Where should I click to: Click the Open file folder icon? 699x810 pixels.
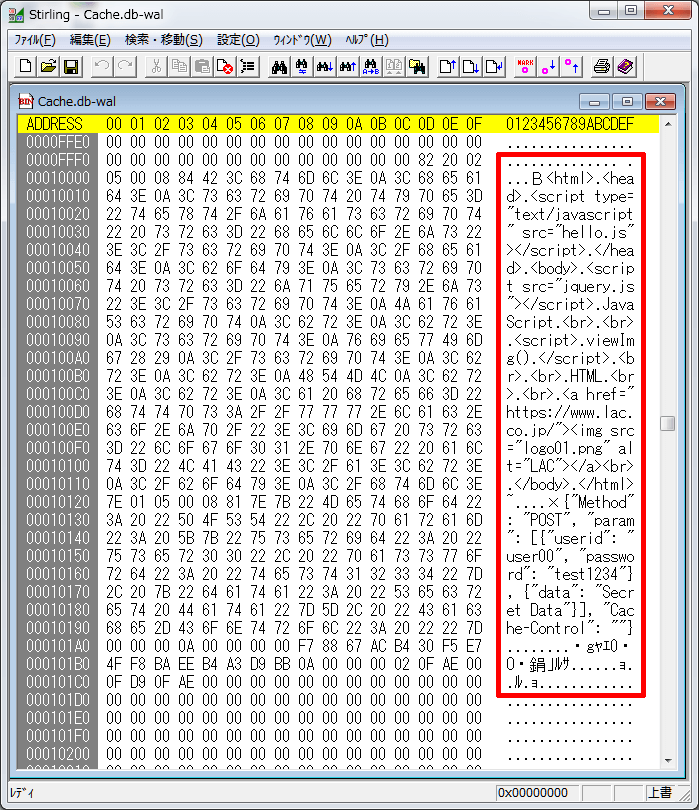tap(48, 67)
